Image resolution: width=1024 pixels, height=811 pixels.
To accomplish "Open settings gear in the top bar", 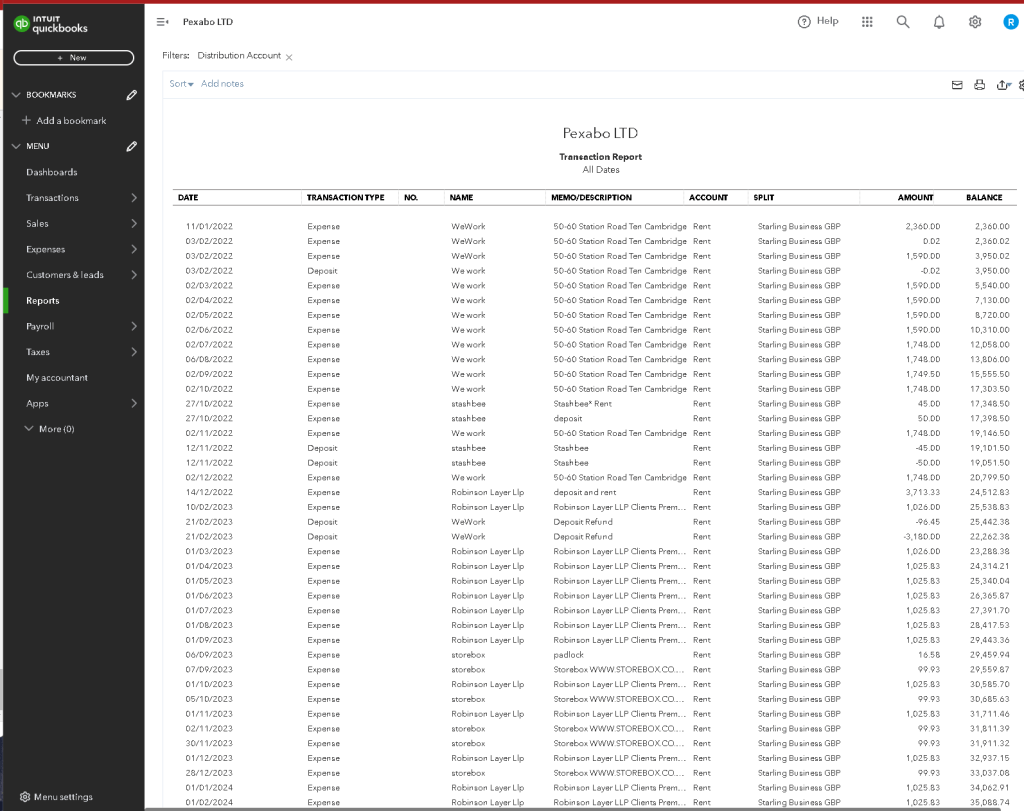I will 974,22.
